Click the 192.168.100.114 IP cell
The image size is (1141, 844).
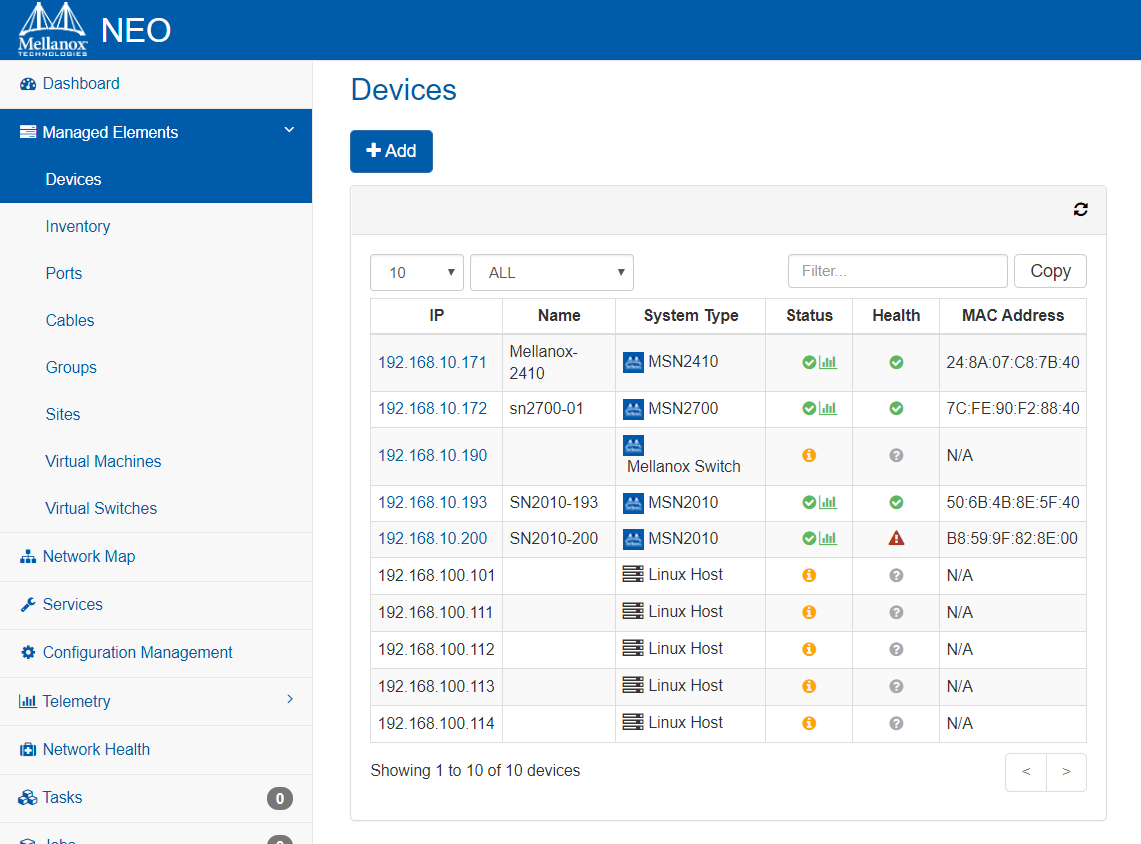pos(436,724)
